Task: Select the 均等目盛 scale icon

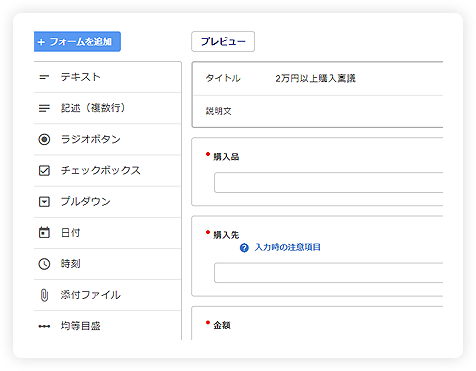Action: click(44, 326)
